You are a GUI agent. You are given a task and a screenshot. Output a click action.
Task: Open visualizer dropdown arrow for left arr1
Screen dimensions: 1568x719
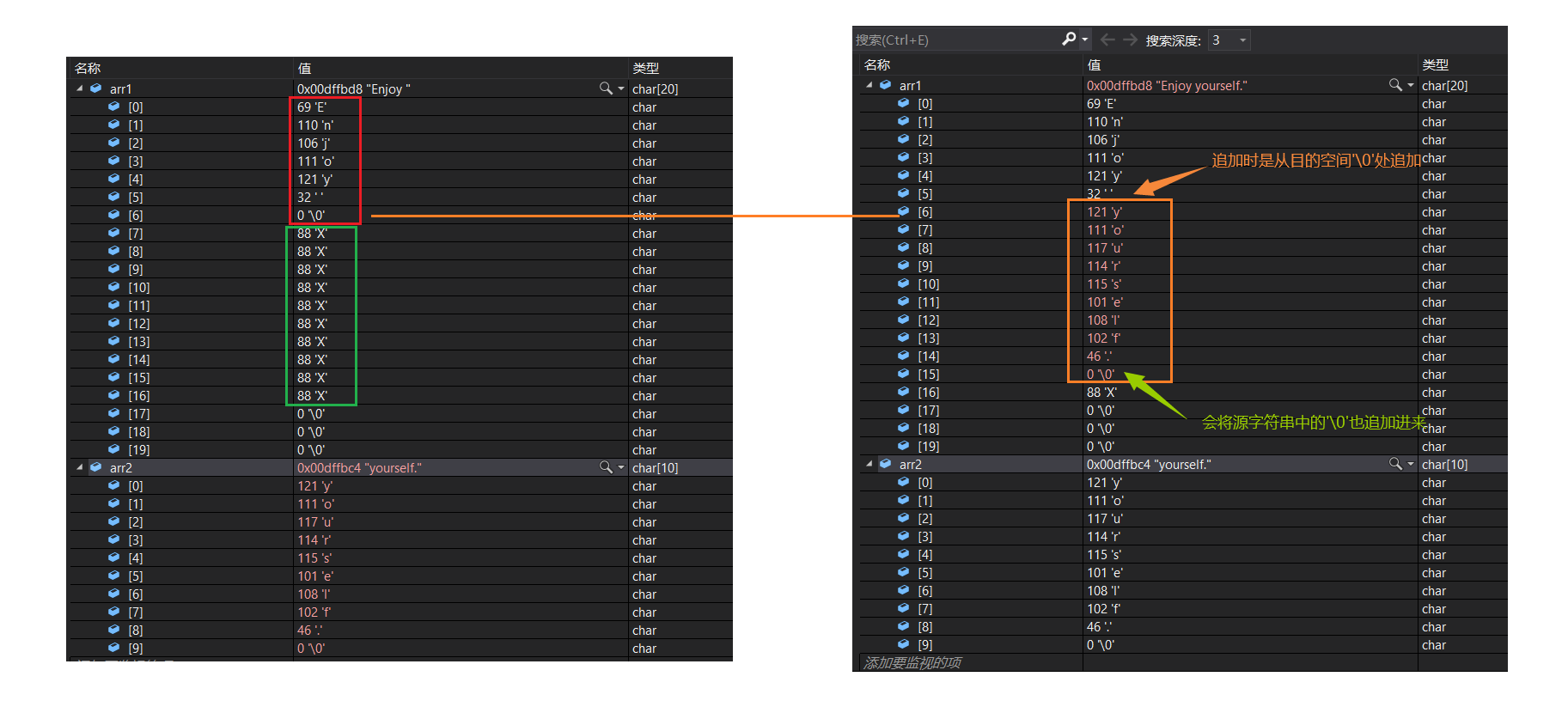click(621, 88)
